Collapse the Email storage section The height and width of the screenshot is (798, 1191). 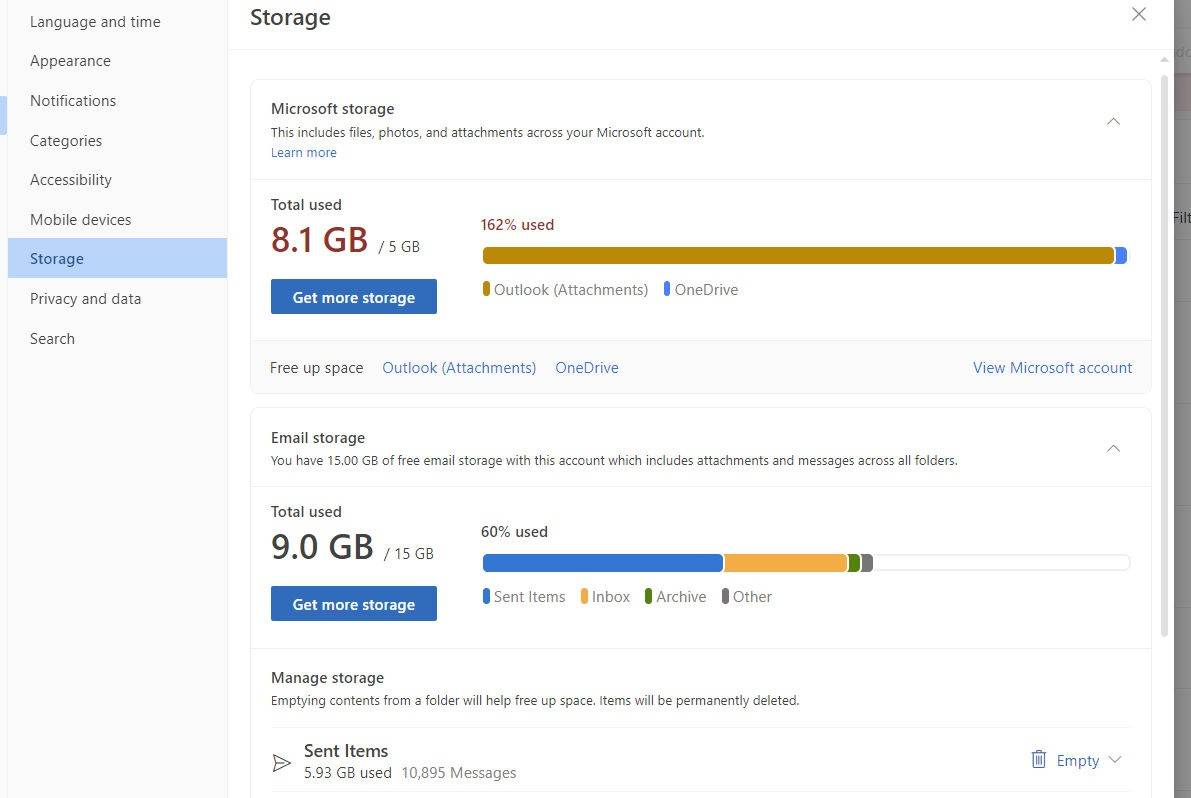(x=1113, y=448)
